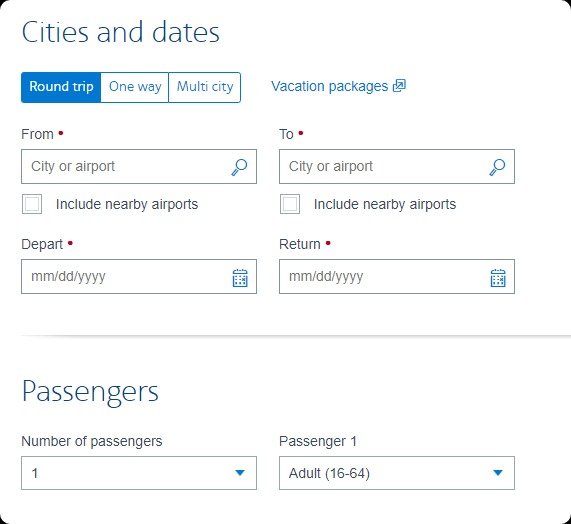Click the Passenger 1 dropdown arrow

click(497, 473)
